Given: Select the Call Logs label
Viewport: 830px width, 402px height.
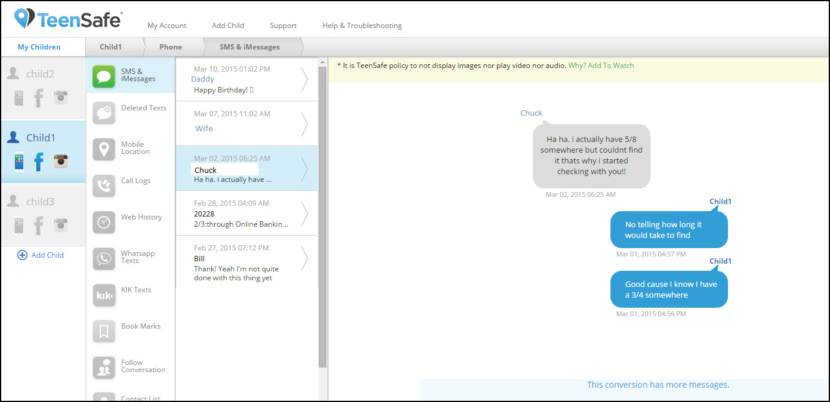Looking at the screenshot, I should tap(136, 180).
